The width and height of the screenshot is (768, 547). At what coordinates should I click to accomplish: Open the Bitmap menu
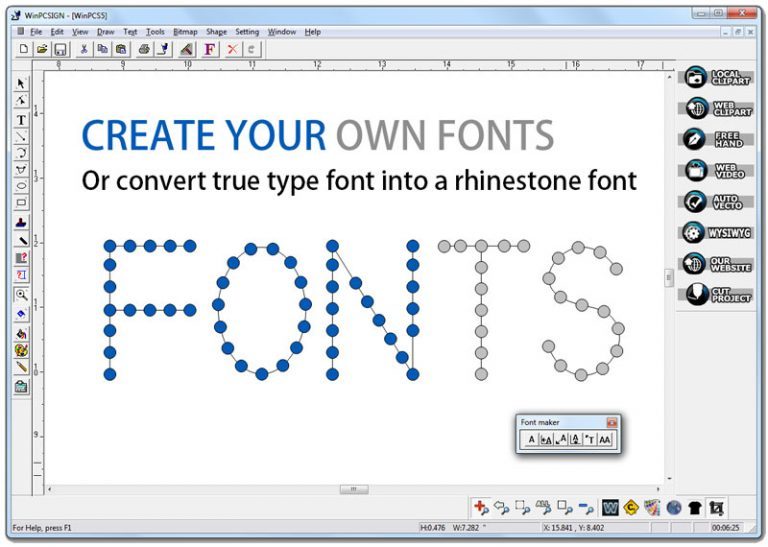(x=185, y=32)
